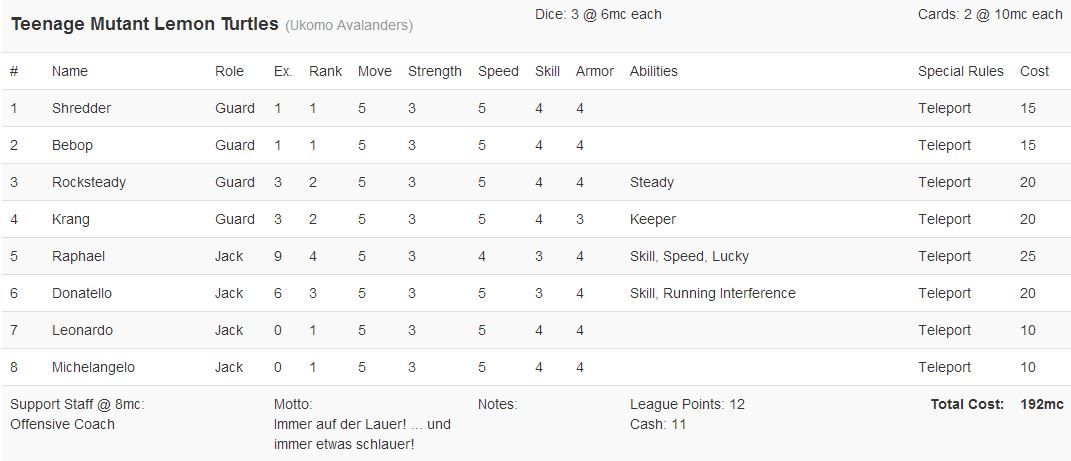
Task: Click the Dice: 3 @ 6mc each label
Action: [598, 14]
